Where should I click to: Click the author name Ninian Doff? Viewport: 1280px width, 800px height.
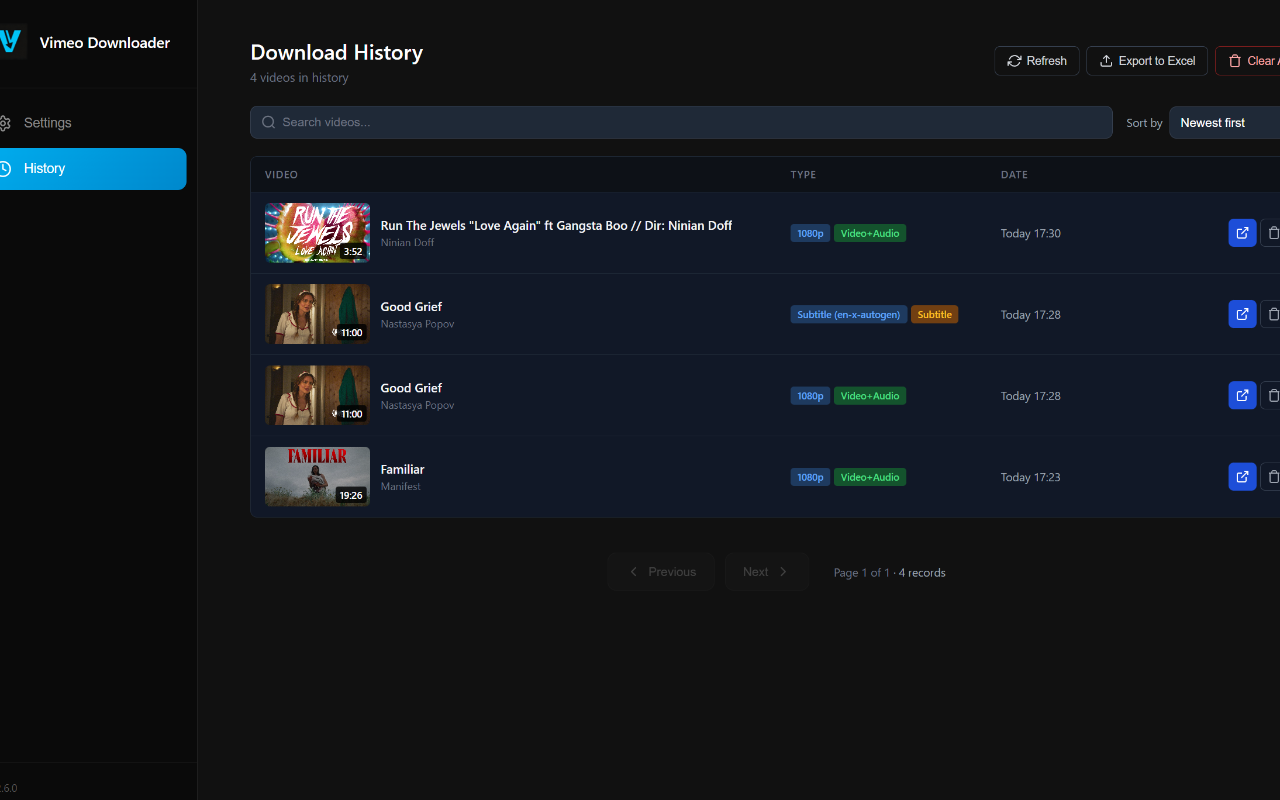(407, 243)
